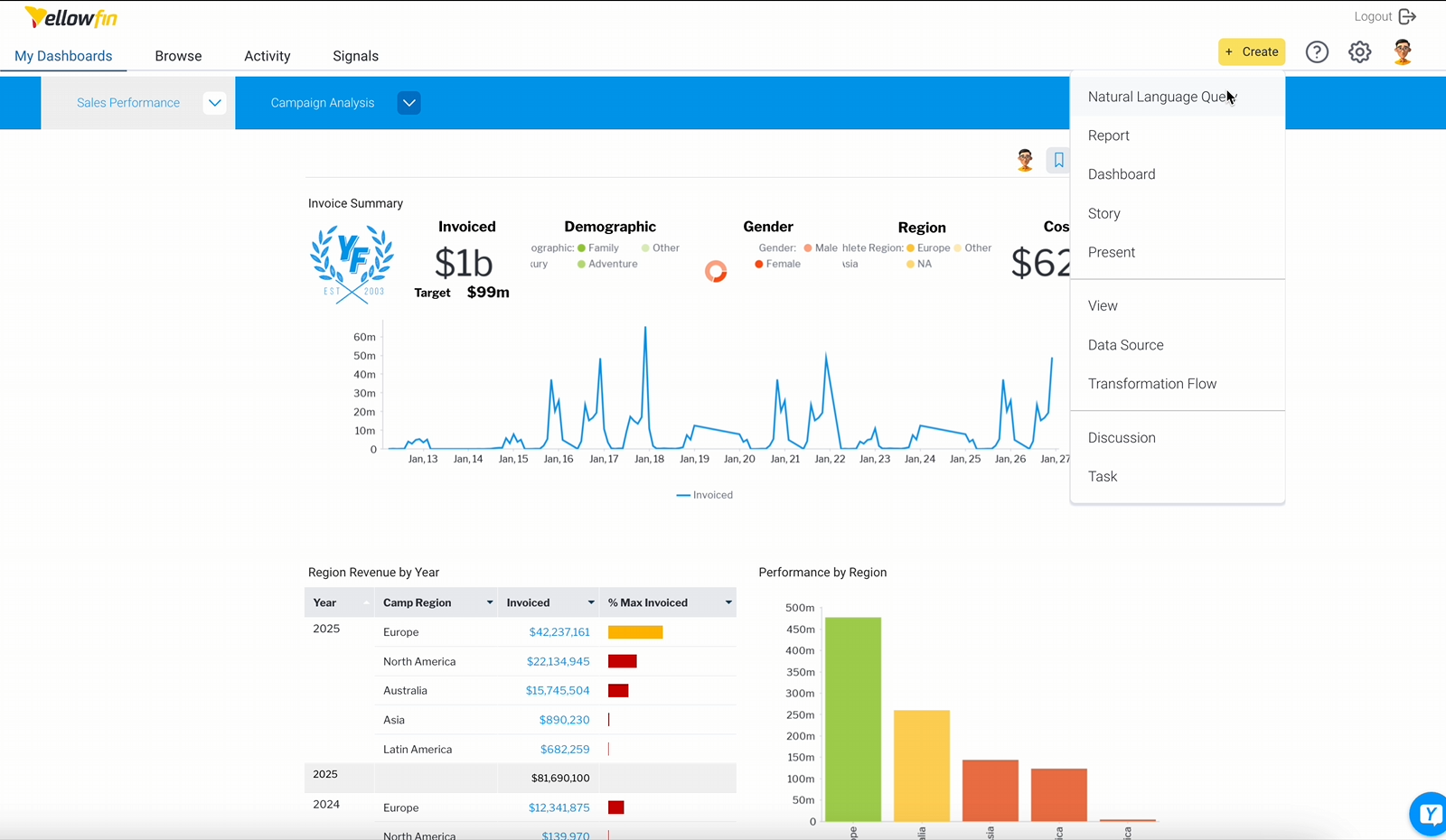This screenshot has width=1446, height=840.
Task: Click the Create button
Action: pos(1252,51)
